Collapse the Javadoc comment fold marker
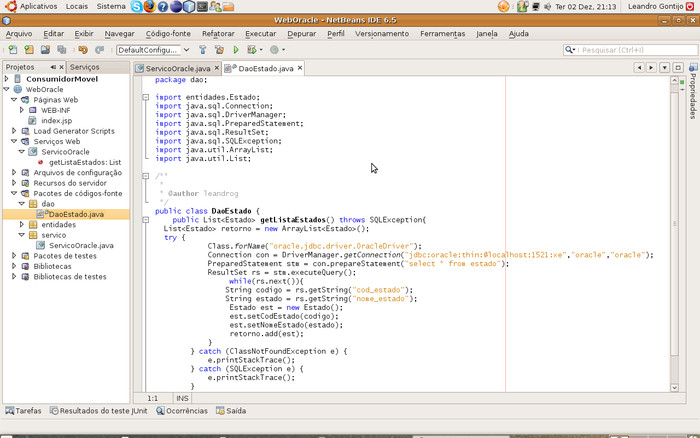This screenshot has height=438, width=700. 146,176
